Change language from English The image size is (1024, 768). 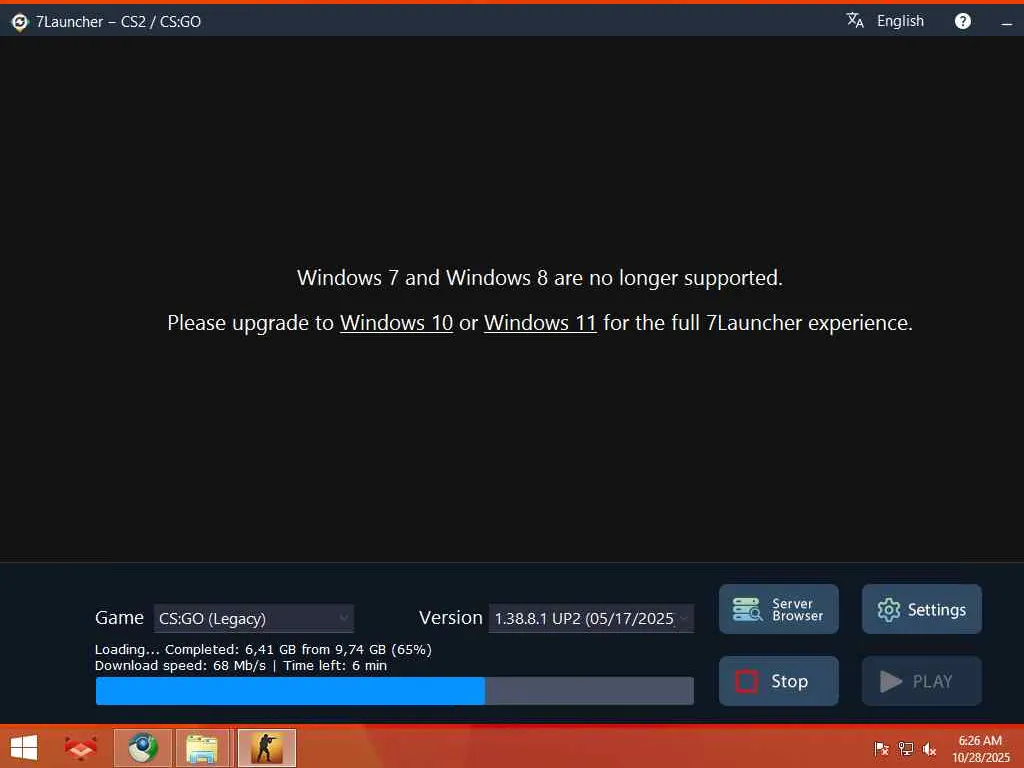coord(900,21)
